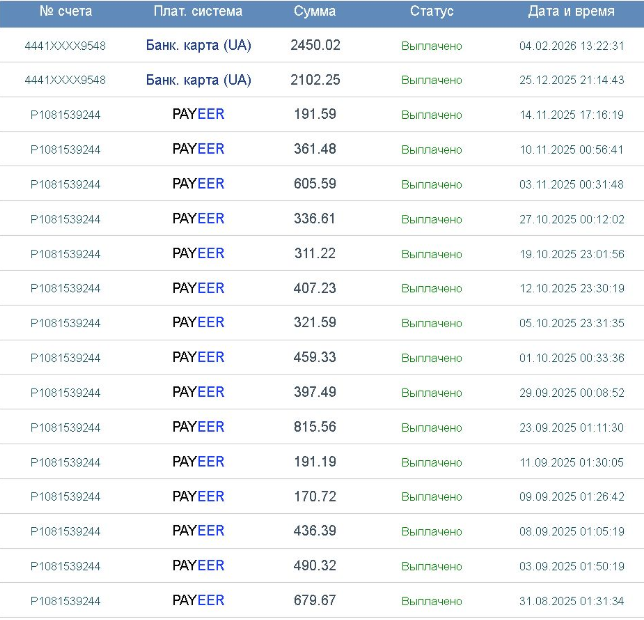Click the PAYEER logo beside amount 361.48
The image size is (644, 620).
pyautogui.click(x=198, y=149)
